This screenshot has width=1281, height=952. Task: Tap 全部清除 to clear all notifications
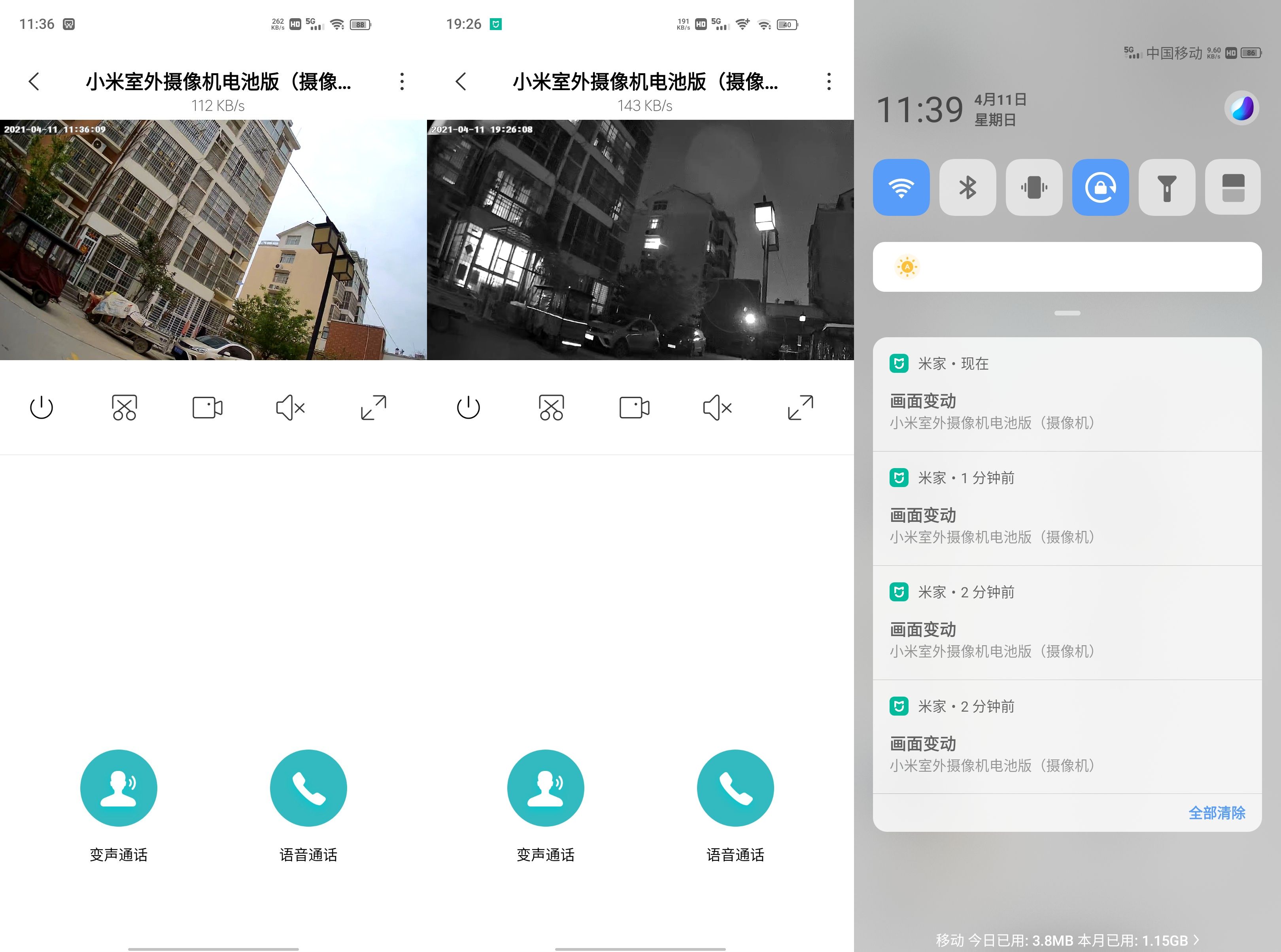[x=1217, y=812]
